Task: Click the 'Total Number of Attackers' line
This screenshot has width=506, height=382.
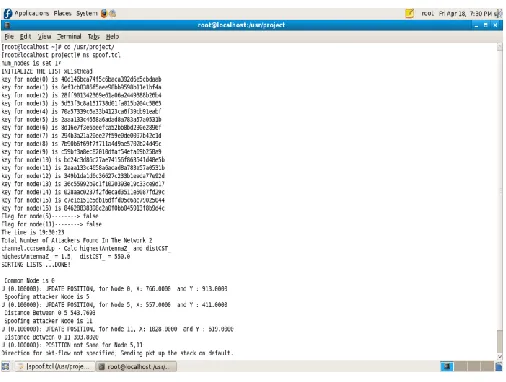Action: [x=77, y=240]
